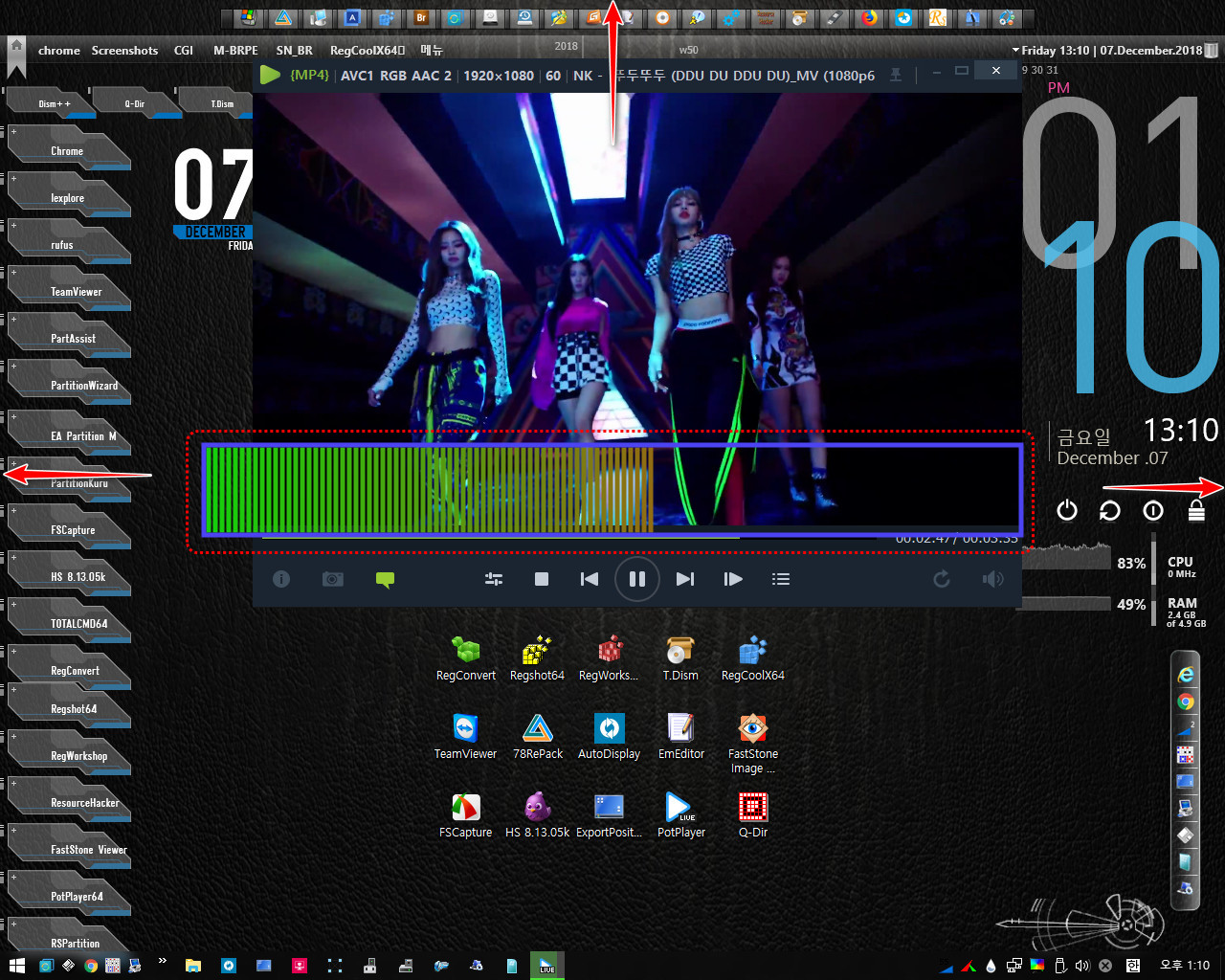Open File Explorer from the taskbar

click(x=193, y=966)
